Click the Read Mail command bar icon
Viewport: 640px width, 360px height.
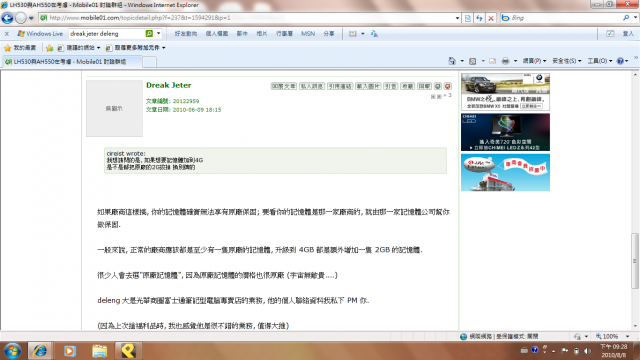492,61
